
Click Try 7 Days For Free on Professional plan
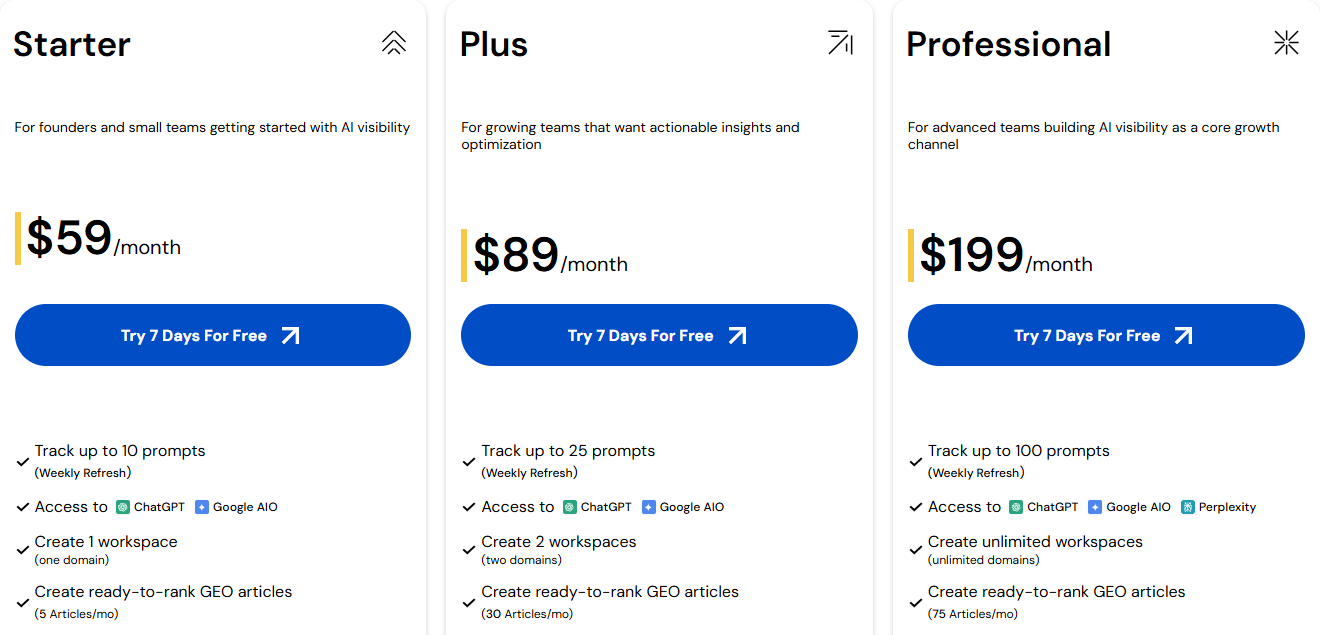pos(1106,335)
